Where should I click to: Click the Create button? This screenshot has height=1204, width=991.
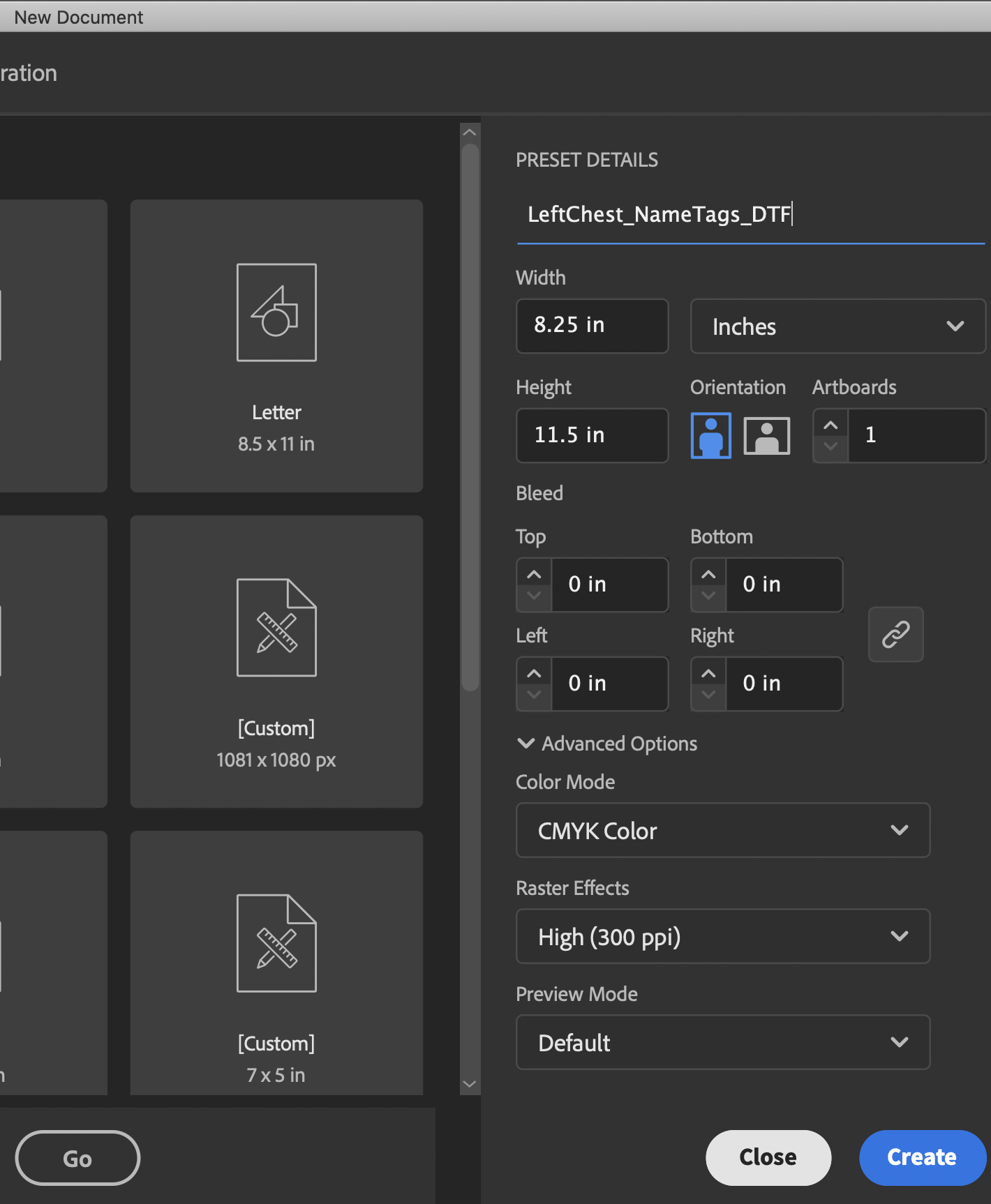coord(921,1157)
